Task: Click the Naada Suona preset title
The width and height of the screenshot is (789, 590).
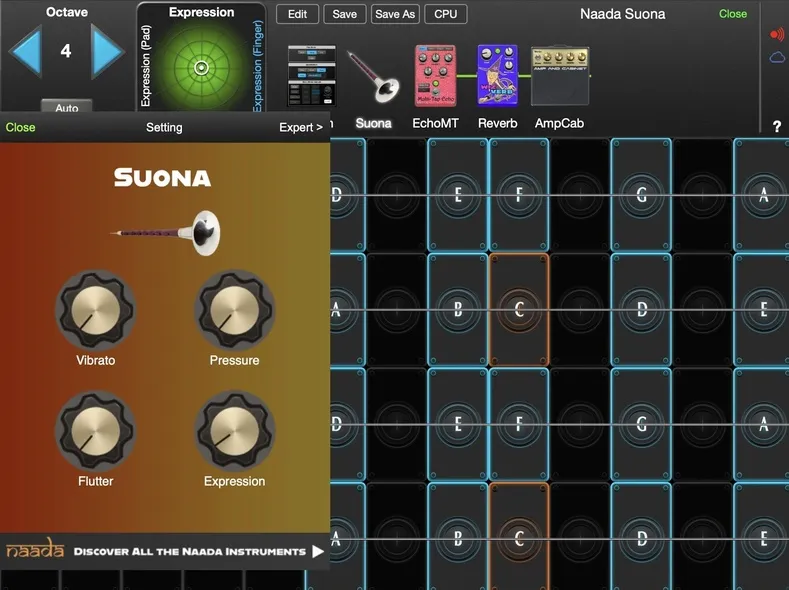Action: coord(622,14)
